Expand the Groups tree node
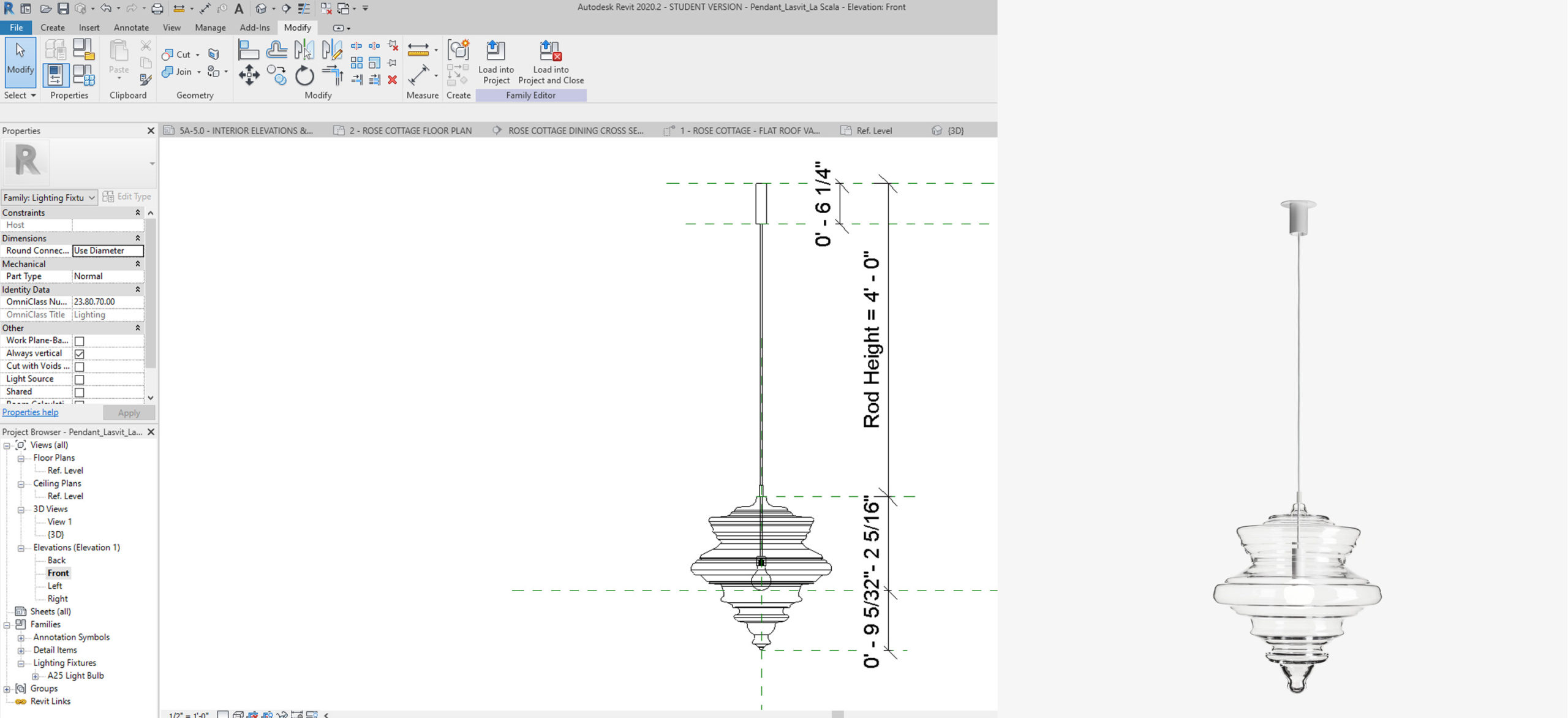The image size is (1568, 718). (7, 689)
